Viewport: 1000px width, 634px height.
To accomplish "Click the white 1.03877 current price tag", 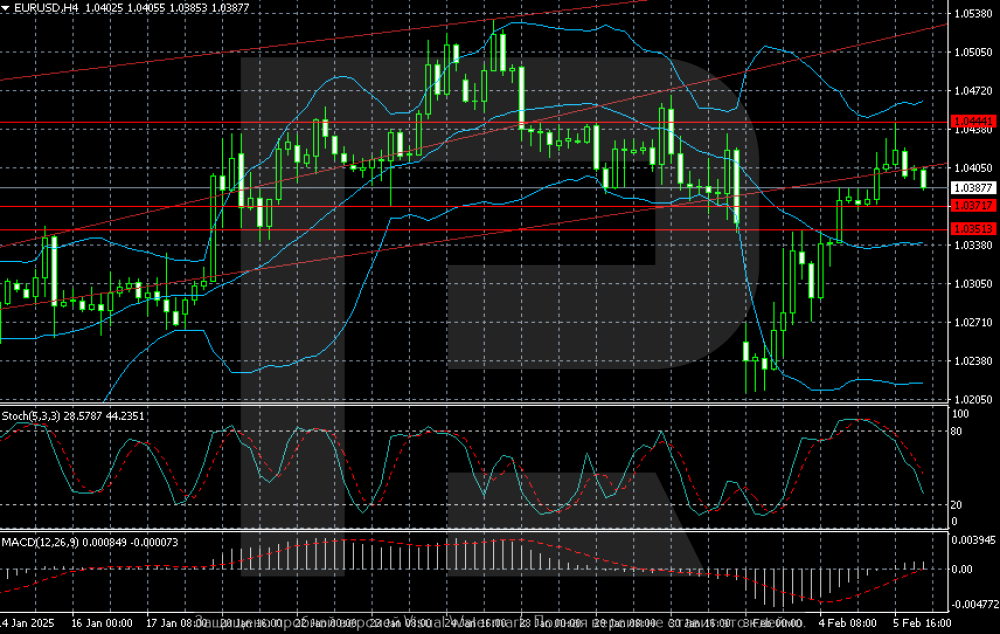I will click(x=972, y=188).
